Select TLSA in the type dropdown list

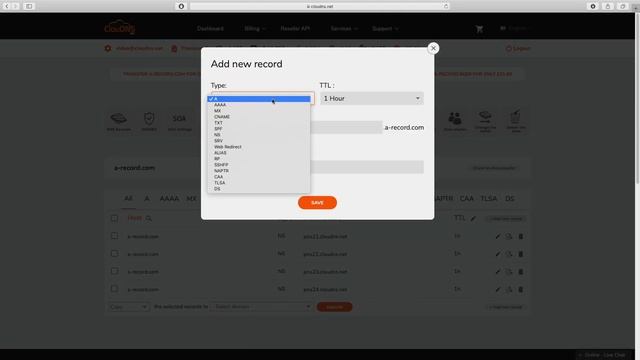point(259,182)
